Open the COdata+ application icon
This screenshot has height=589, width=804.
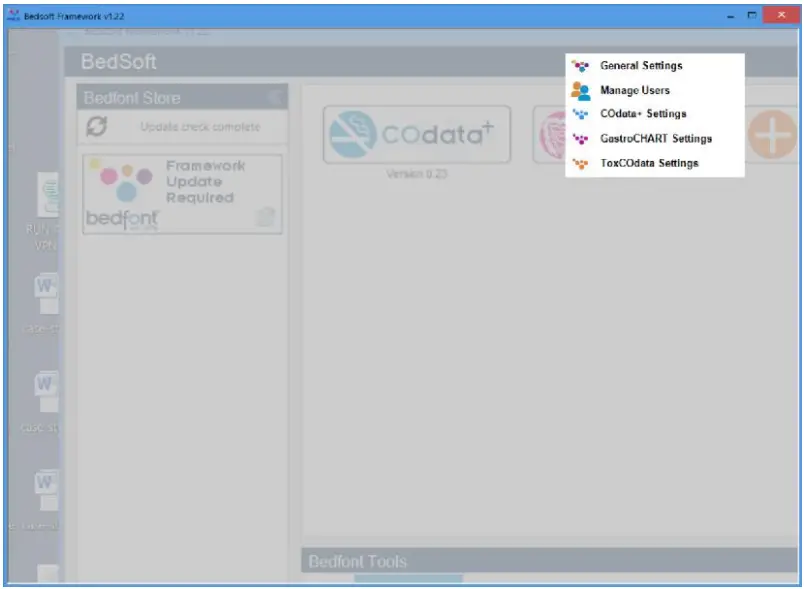[x=418, y=135]
